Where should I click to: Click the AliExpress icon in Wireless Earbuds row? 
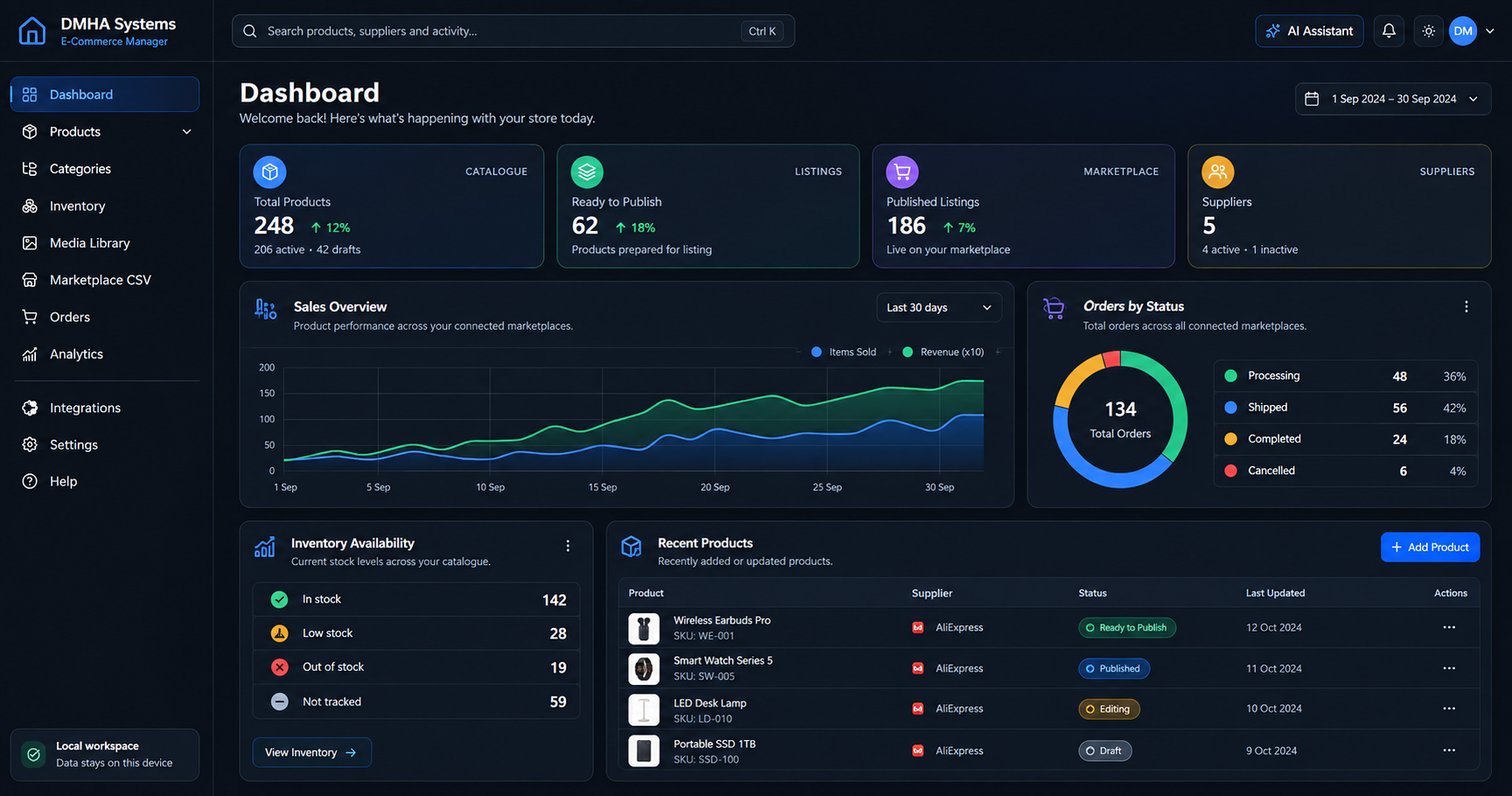918,628
